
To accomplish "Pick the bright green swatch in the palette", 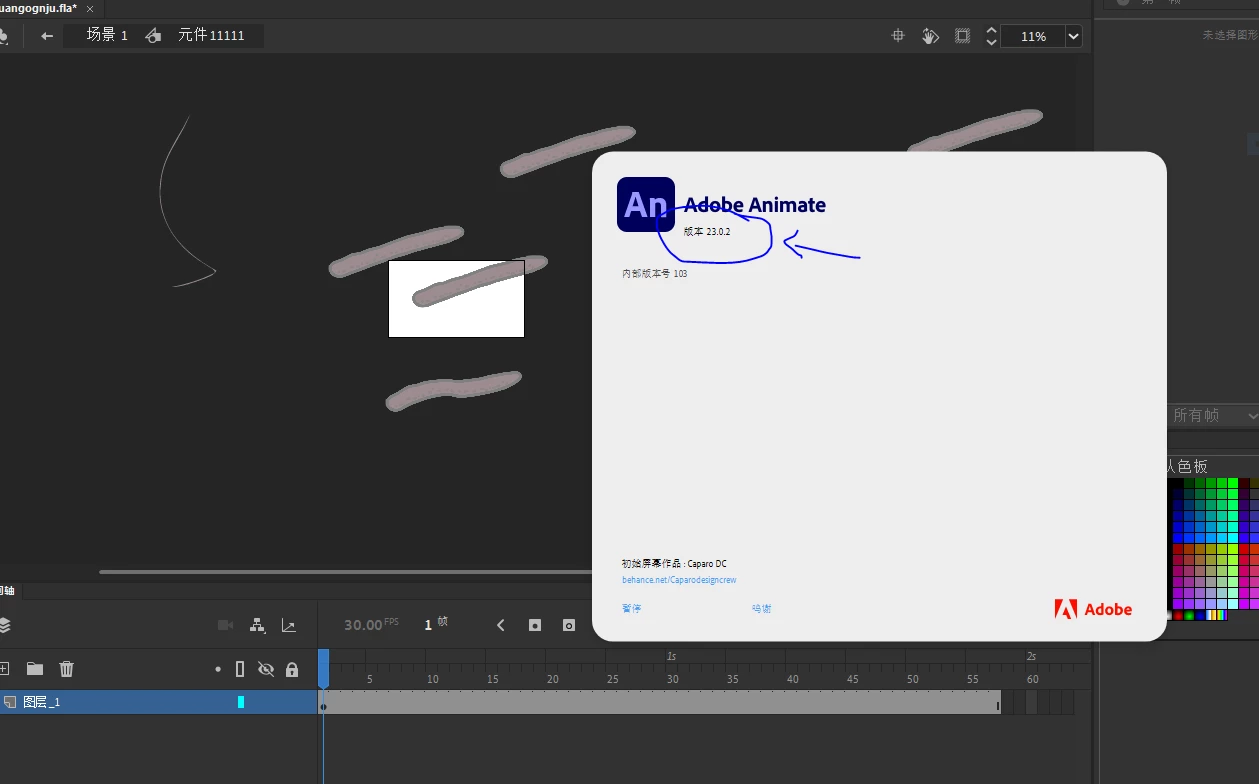I will 1233,483.
